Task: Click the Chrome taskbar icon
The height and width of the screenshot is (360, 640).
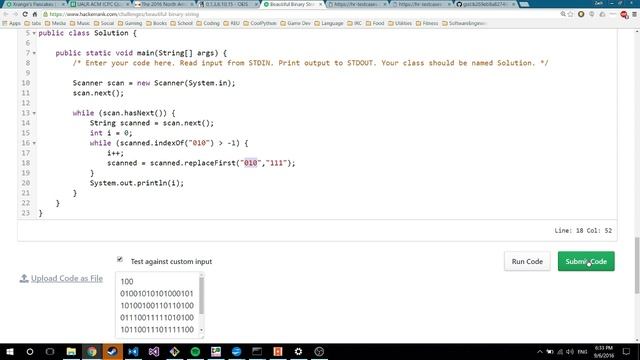Action: coord(92,351)
